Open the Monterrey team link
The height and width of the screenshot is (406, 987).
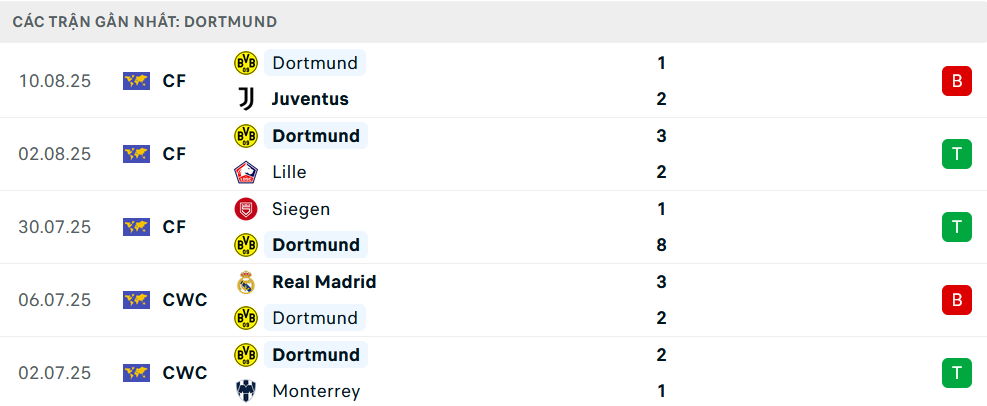pos(316,391)
